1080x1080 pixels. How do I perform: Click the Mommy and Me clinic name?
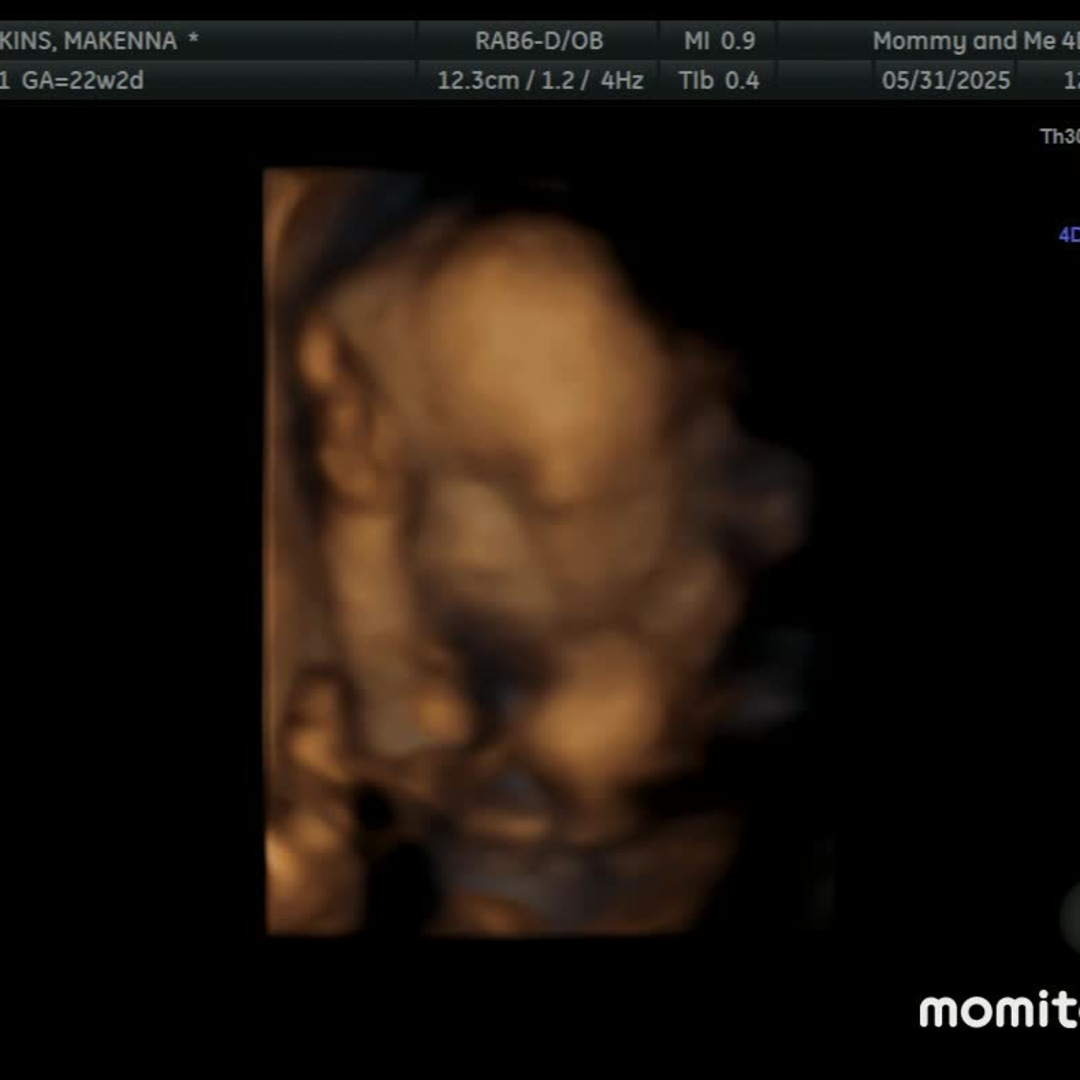[963, 41]
